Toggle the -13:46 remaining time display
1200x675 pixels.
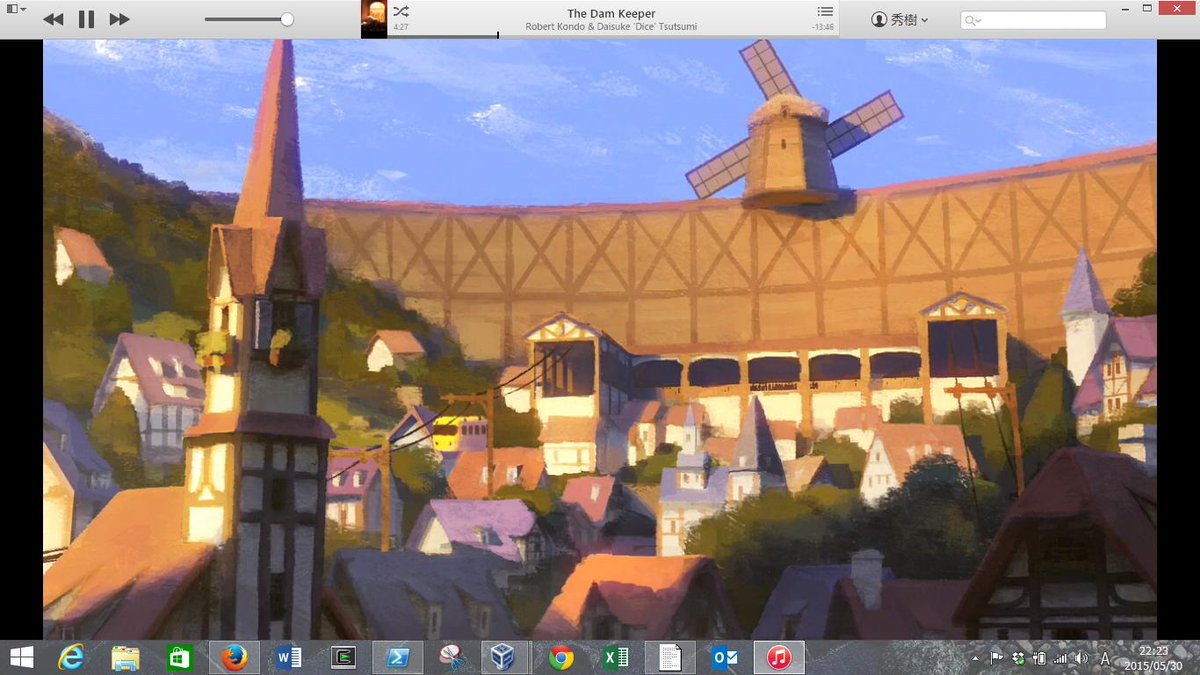(x=823, y=27)
